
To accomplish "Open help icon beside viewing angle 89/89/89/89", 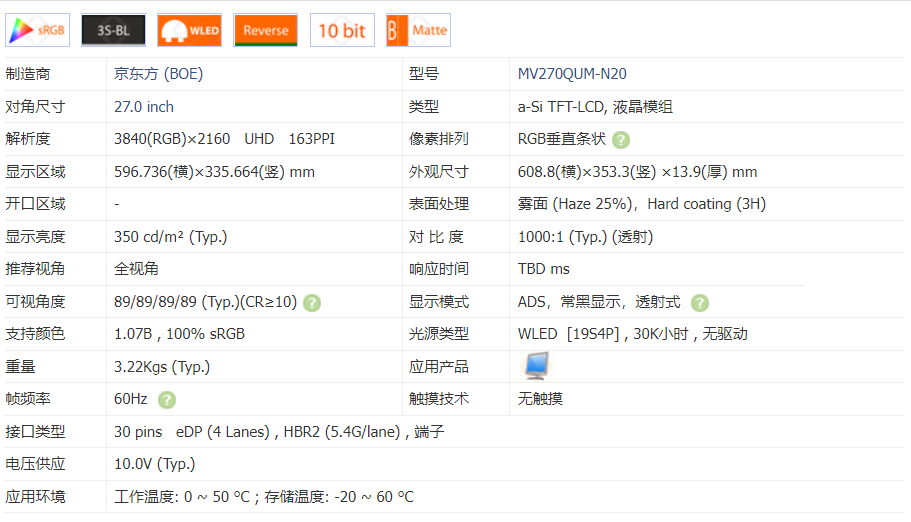I will [312, 303].
